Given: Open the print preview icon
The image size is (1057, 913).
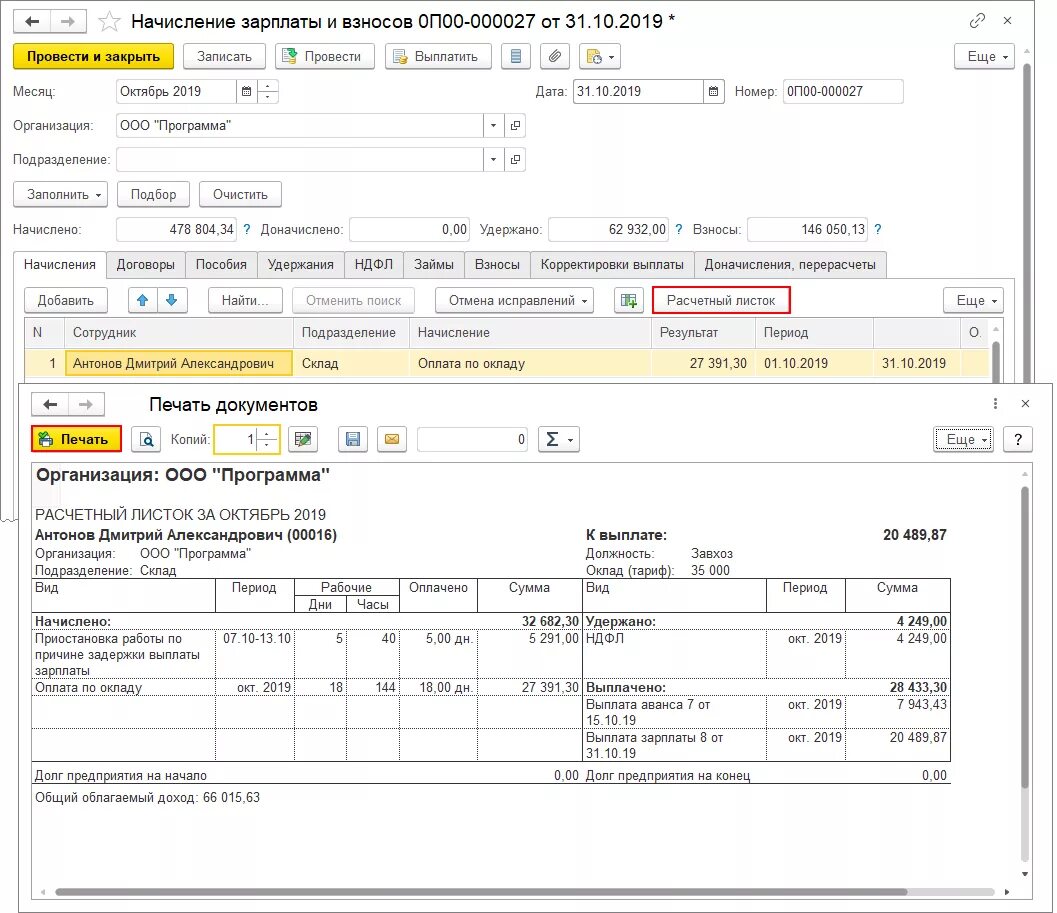Looking at the screenshot, I should click(x=146, y=440).
